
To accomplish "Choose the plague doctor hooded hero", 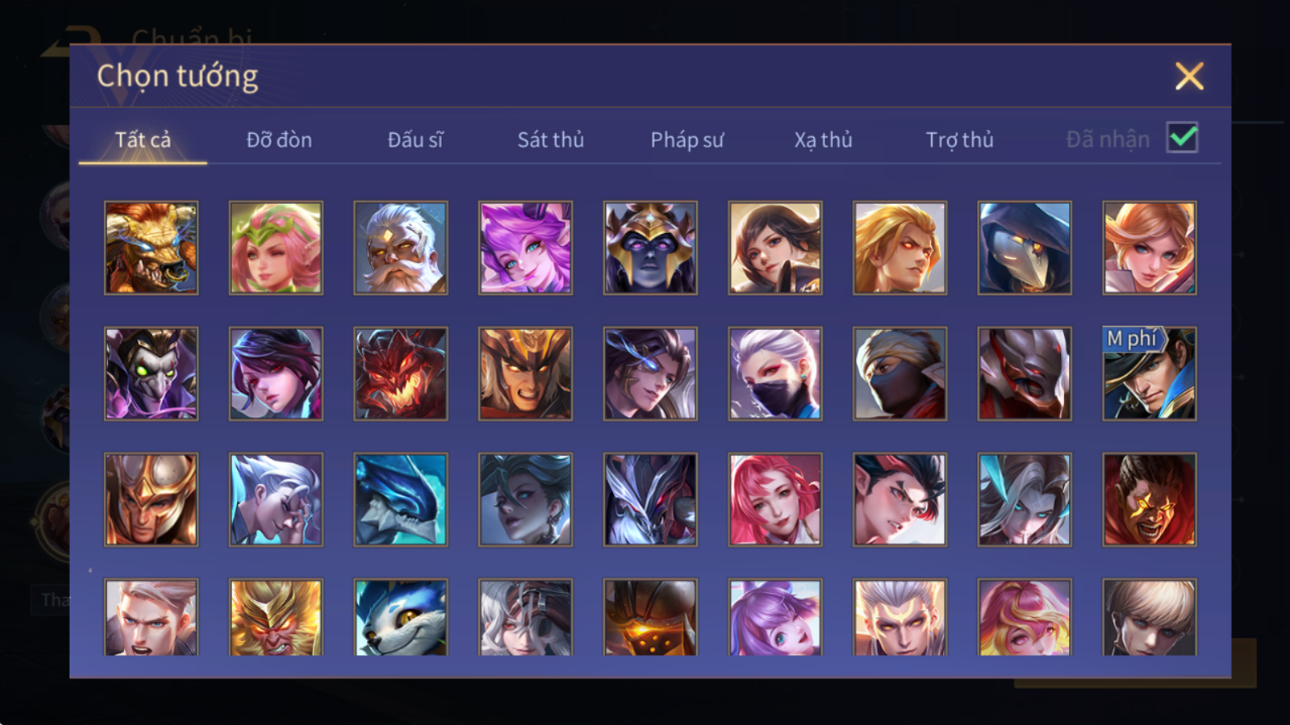I will click(x=1024, y=248).
